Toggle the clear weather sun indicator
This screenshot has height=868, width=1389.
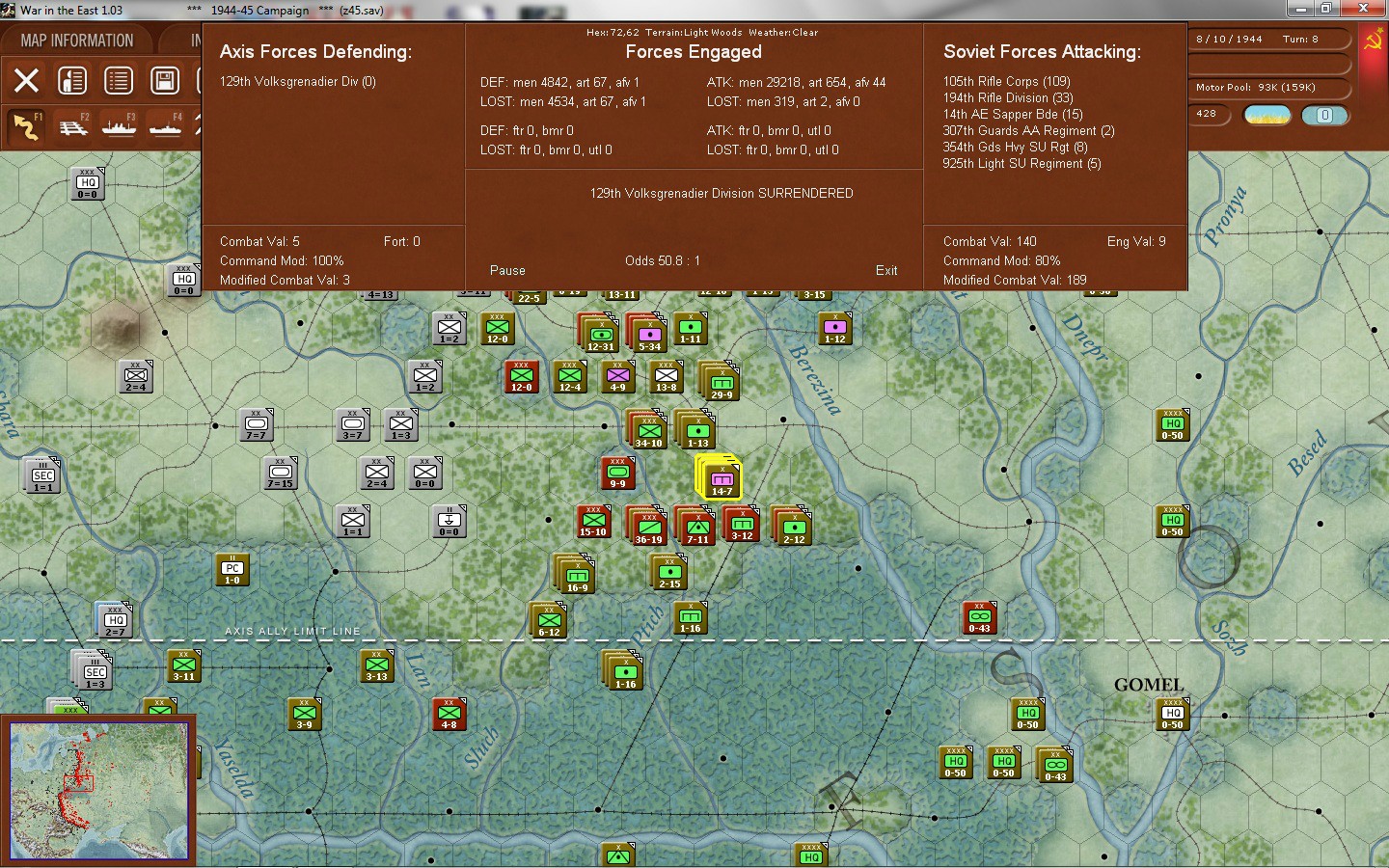point(1267,115)
